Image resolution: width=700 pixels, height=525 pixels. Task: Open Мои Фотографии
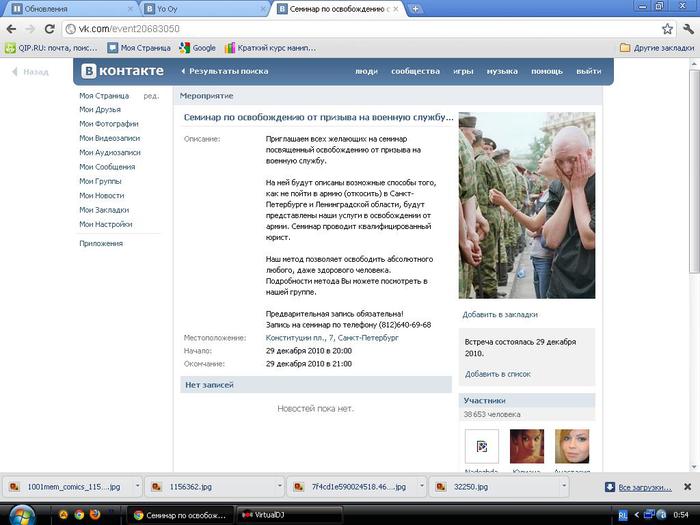[109, 124]
